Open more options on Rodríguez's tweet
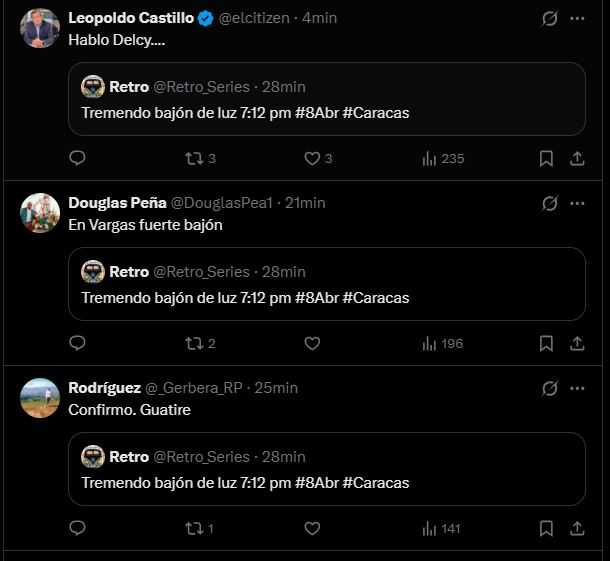Viewport: 610px width, 561px height. [x=577, y=388]
